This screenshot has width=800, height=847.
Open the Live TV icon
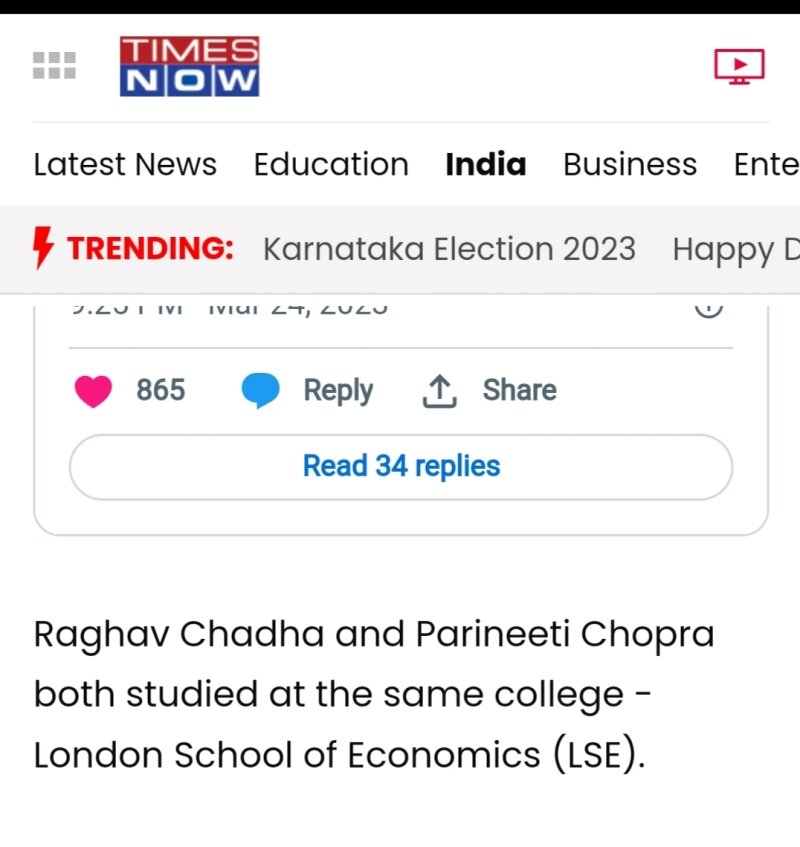click(739, 66)
